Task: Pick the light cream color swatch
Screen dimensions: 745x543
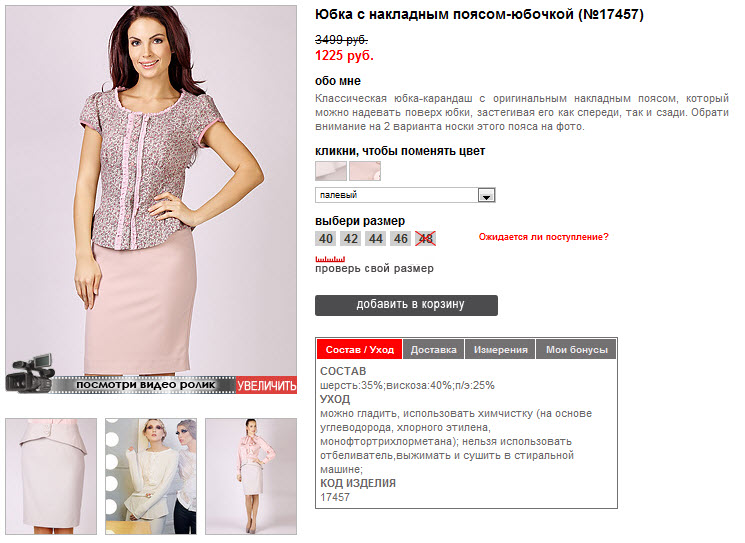Action: [x=331, y=171]
